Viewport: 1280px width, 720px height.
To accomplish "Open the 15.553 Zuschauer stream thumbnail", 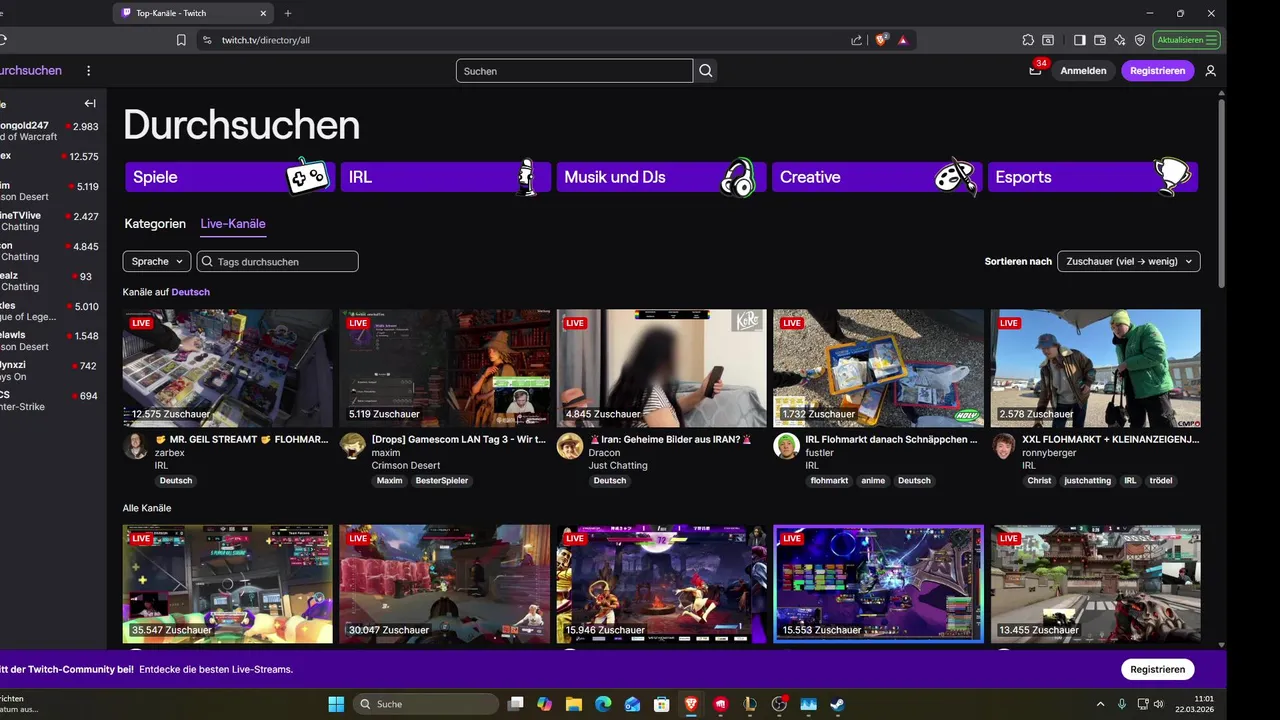I will 879,584.
